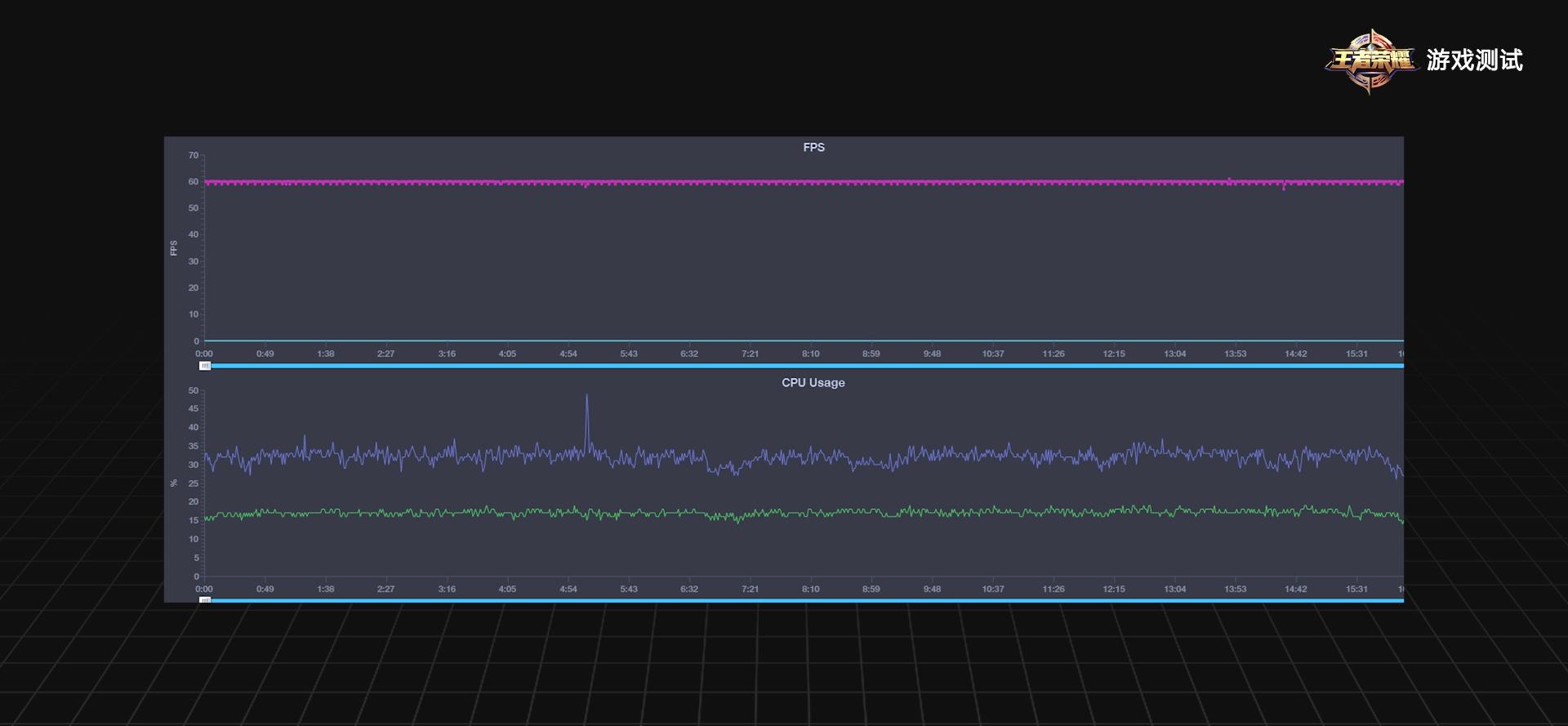
Task: Click the CPU Usage range slider handle
Action: [x=205, y=600]
